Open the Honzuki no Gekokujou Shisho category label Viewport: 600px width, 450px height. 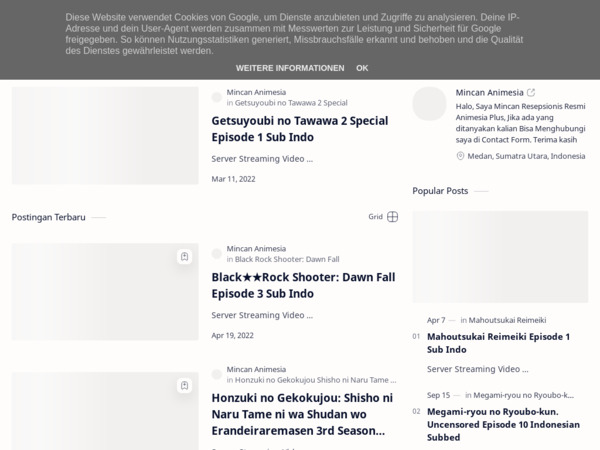[x=316, y=380]
